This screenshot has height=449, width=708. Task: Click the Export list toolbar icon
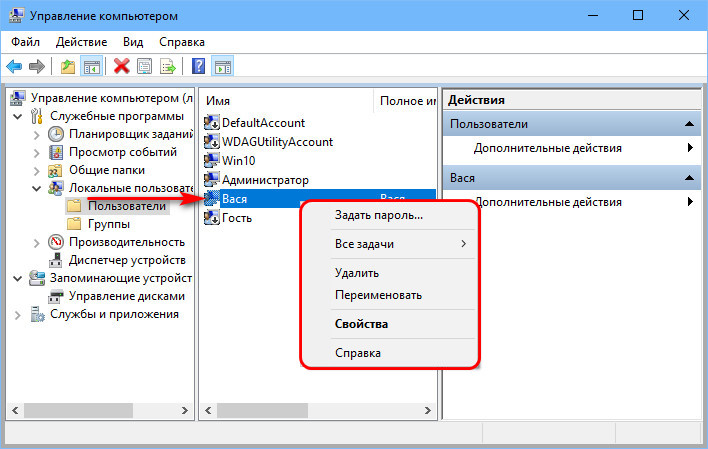168,67
